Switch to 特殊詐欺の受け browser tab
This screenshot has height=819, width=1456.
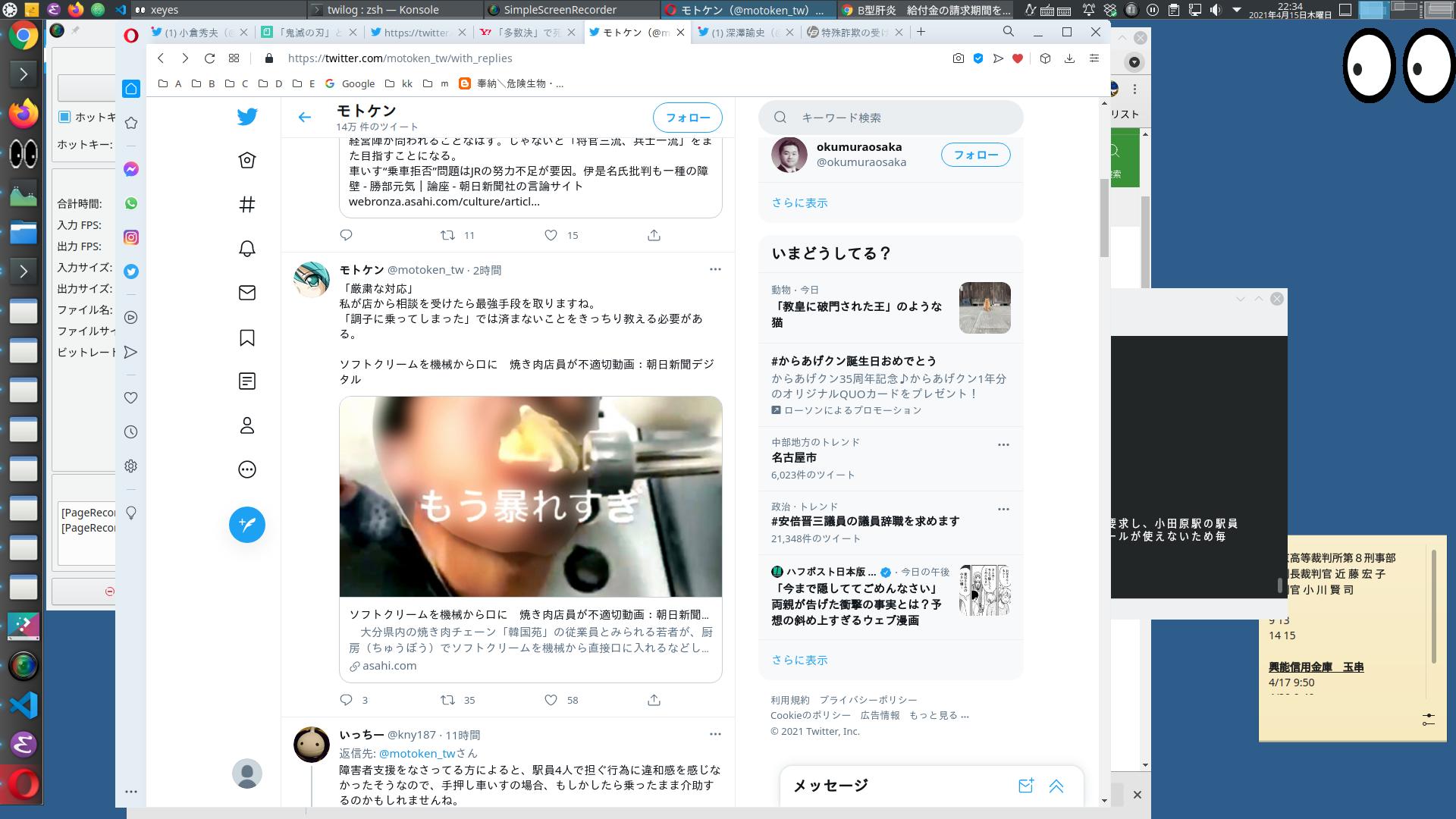point(855,33)
